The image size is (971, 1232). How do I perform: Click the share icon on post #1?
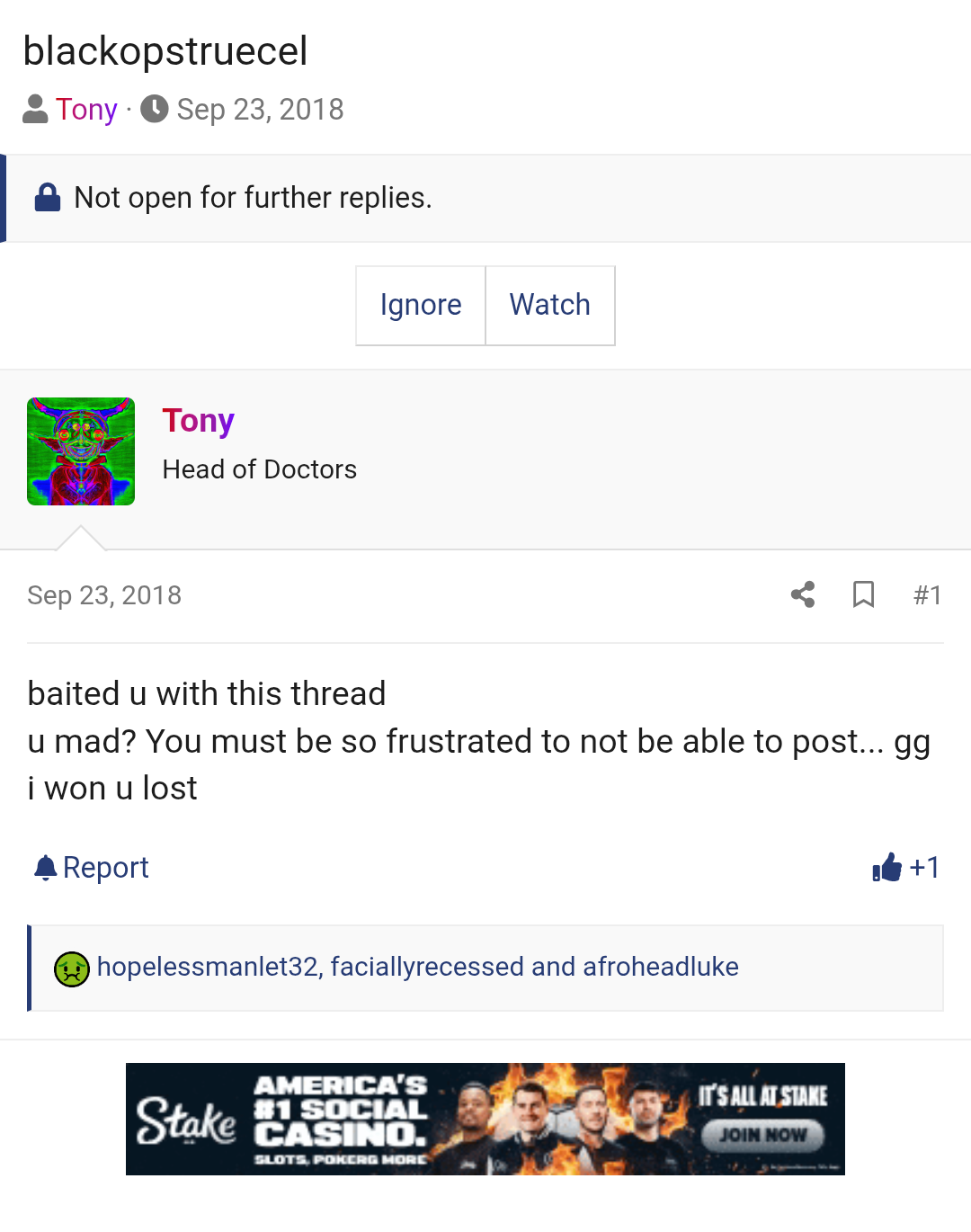[x=803, y=594]
